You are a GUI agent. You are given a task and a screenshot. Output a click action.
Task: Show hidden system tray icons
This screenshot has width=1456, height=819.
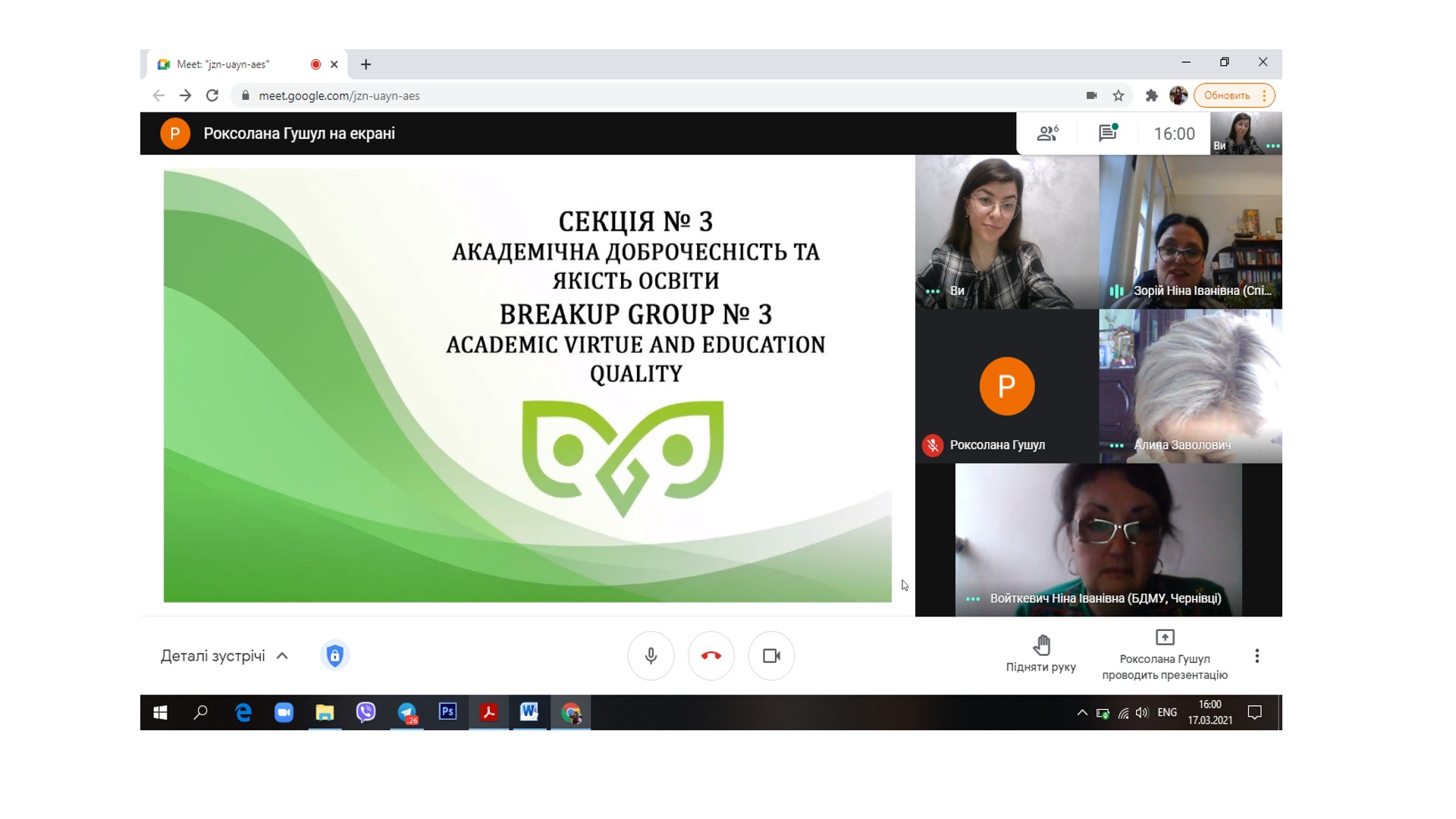(x=1082, y=713)
